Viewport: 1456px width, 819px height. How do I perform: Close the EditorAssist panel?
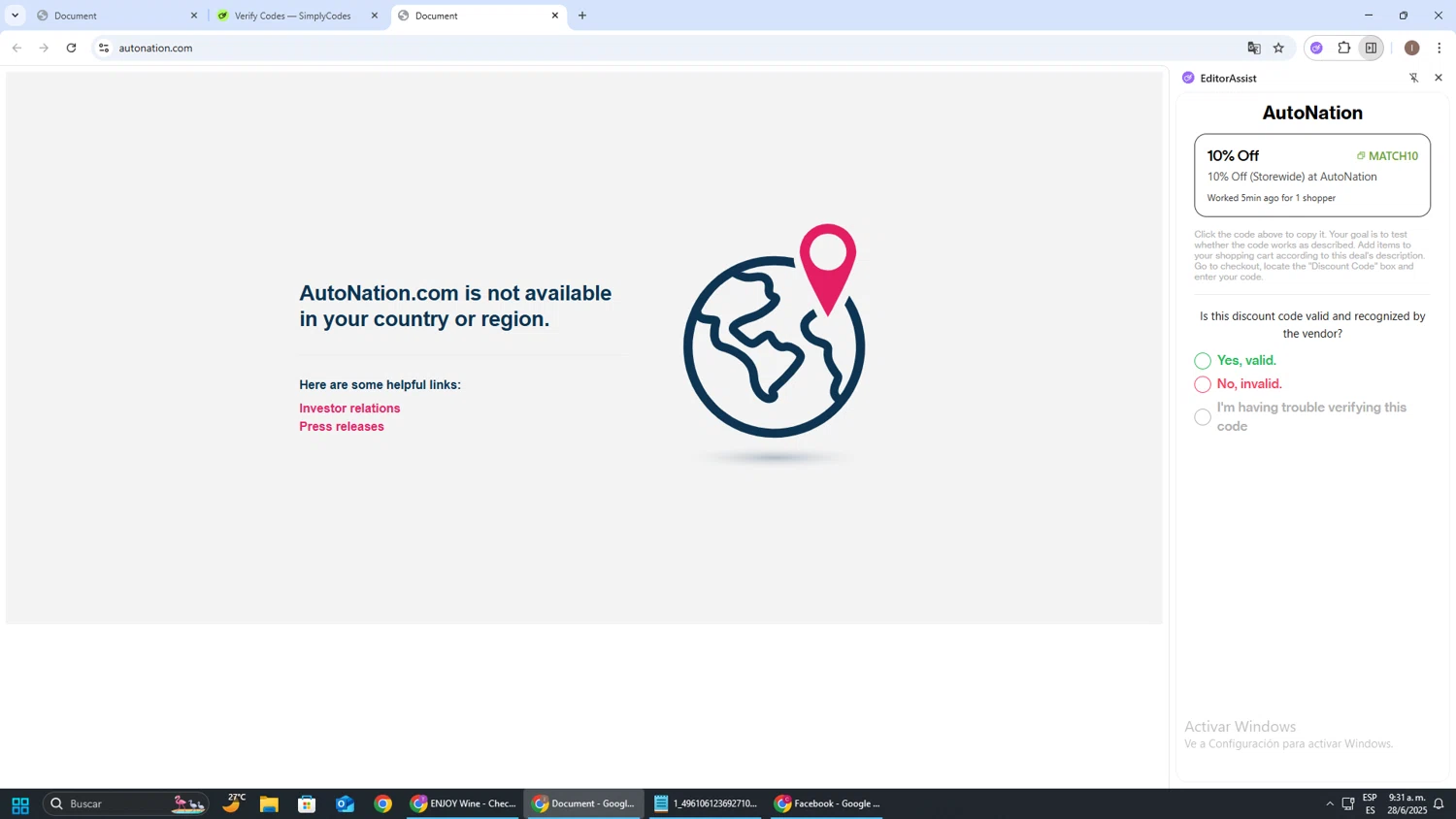tap(1439, 78)
